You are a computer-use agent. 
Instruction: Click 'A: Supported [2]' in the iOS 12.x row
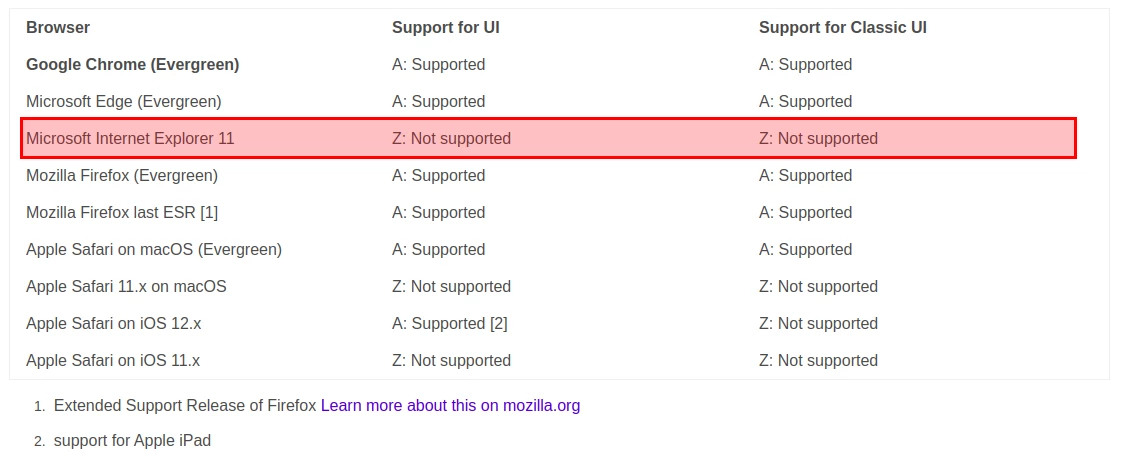click(x=449, y=323)
